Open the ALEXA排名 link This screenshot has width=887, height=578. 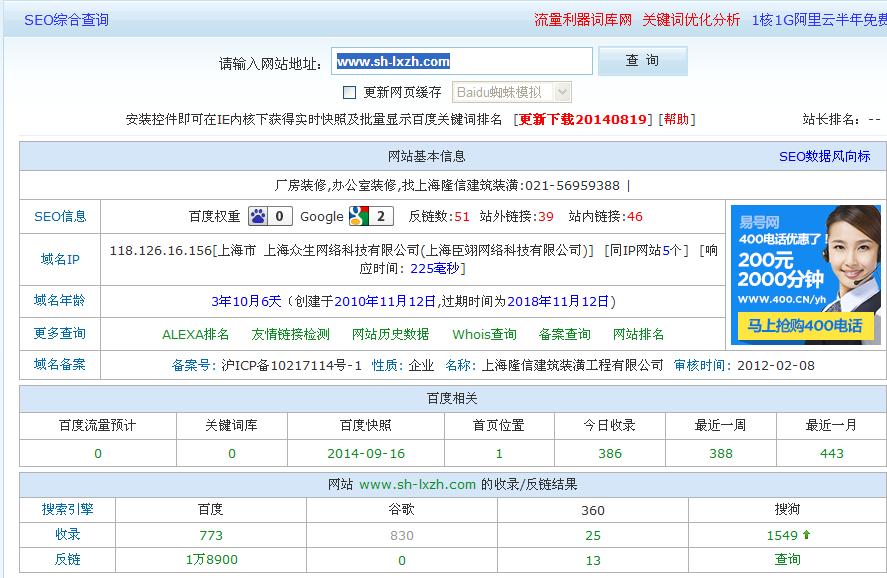click(x=196, y=334)
